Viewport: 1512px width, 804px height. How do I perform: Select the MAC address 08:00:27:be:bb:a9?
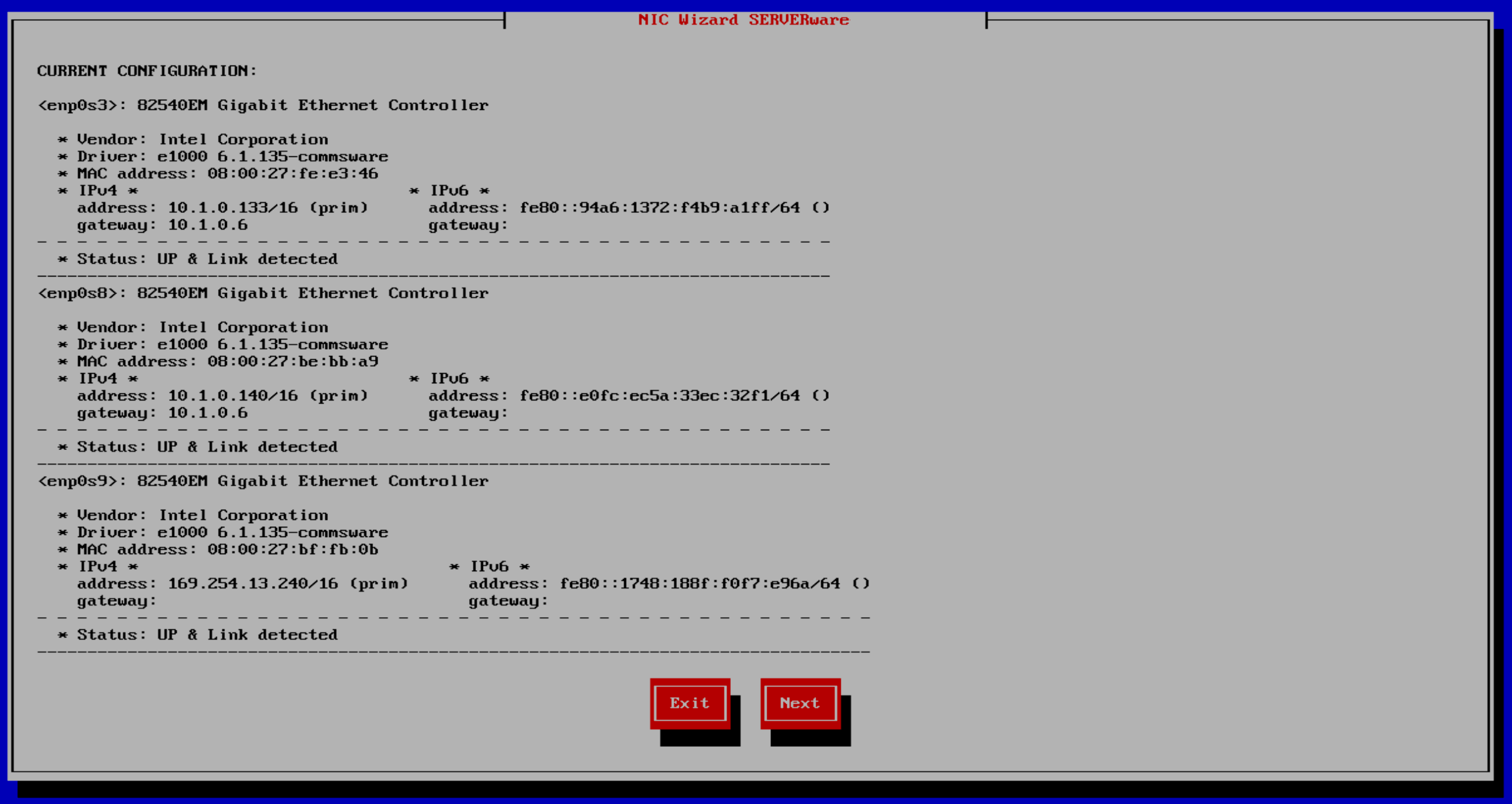click(x=227, y=361)
